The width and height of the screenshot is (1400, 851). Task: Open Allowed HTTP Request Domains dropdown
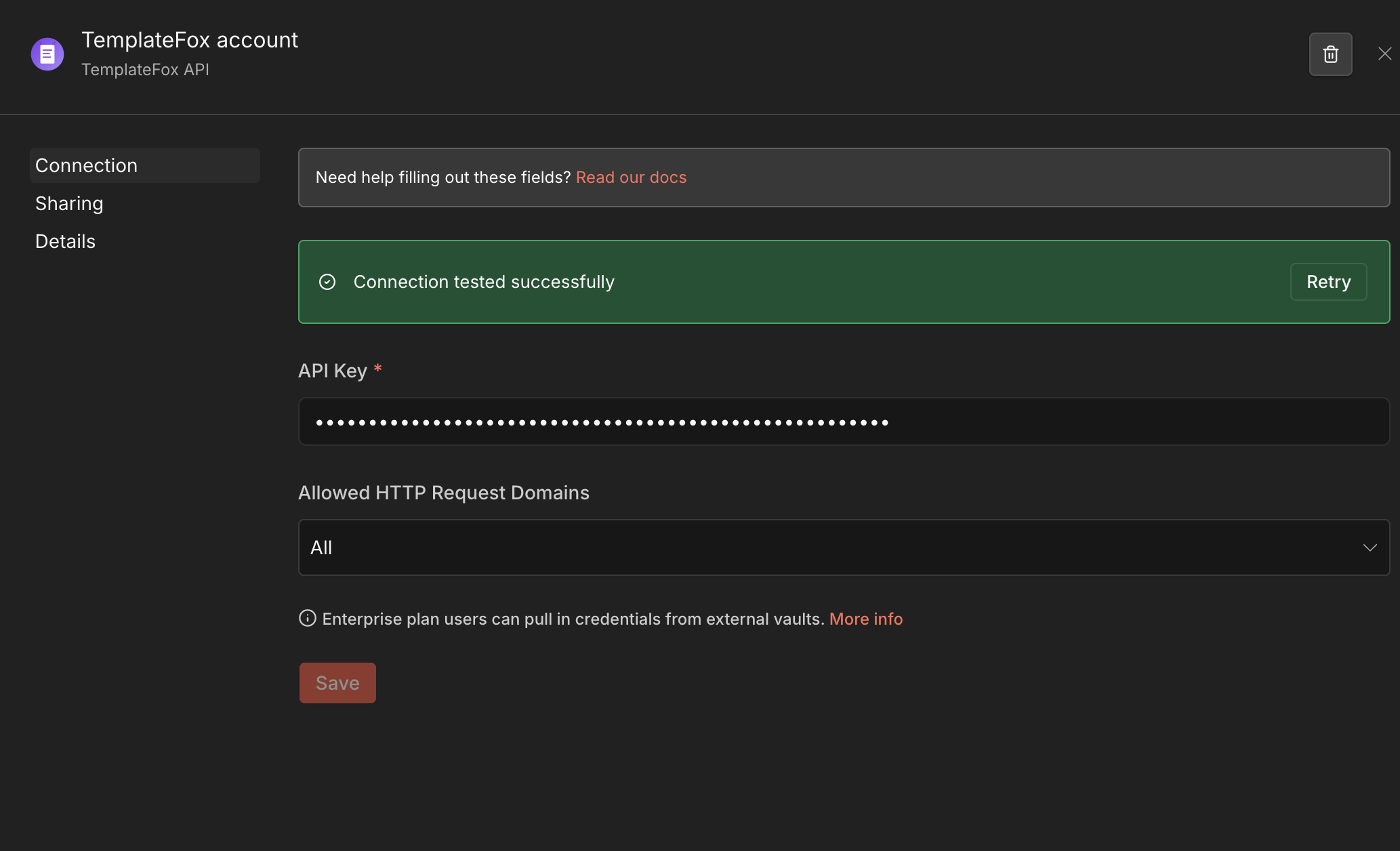pos(844,547)
